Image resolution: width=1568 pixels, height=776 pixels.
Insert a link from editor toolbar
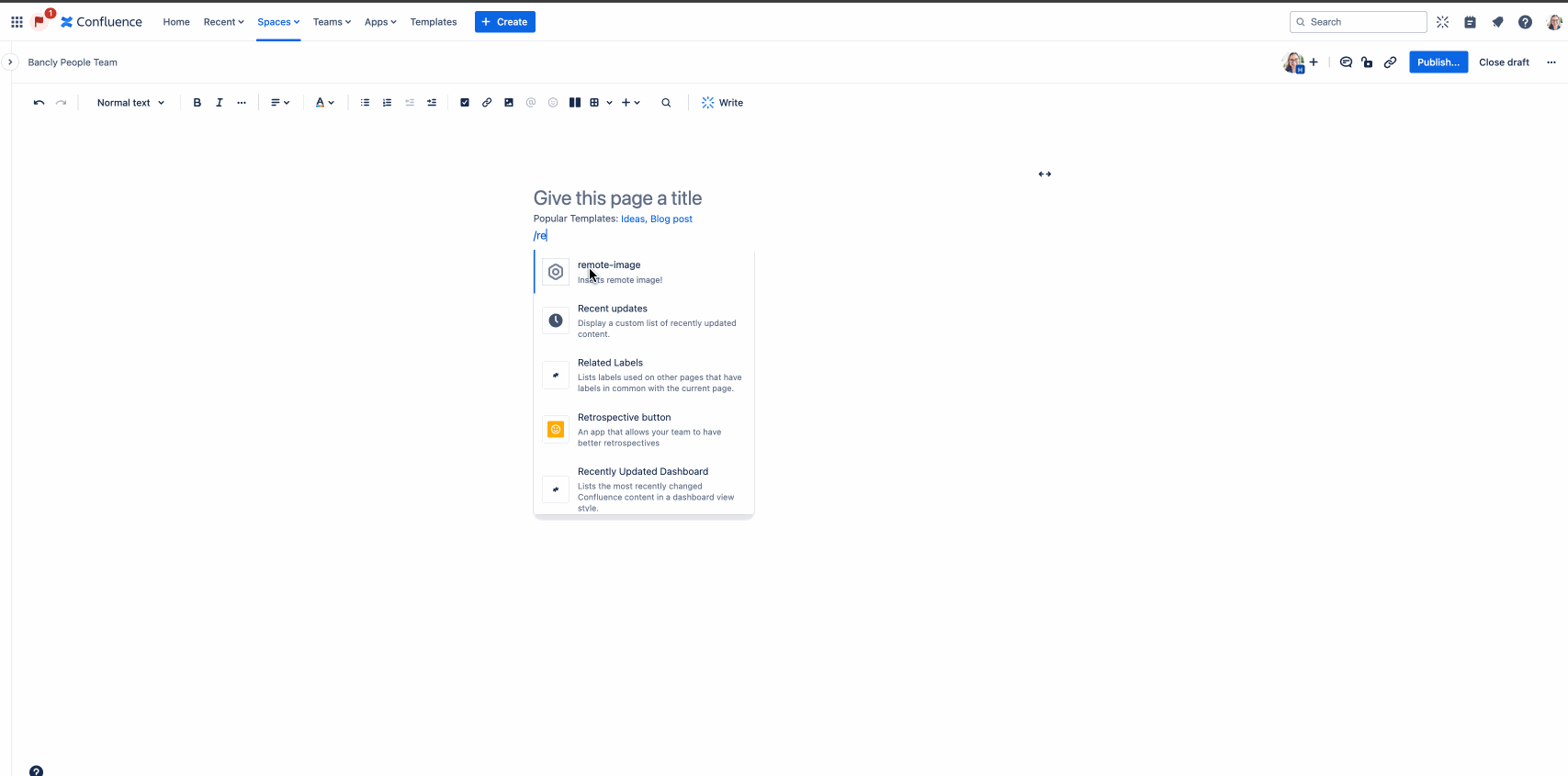(x=487, y=103)
